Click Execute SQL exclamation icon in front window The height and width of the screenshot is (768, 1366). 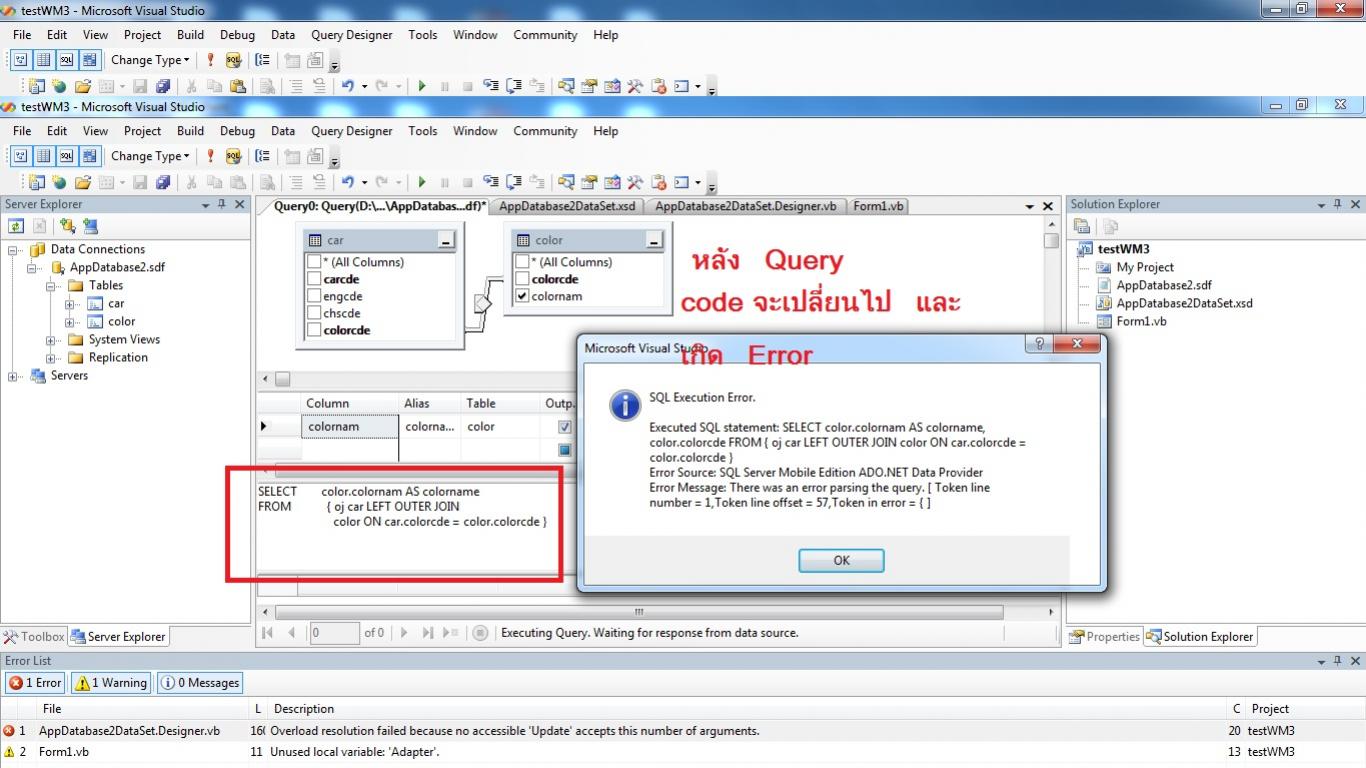210,156
